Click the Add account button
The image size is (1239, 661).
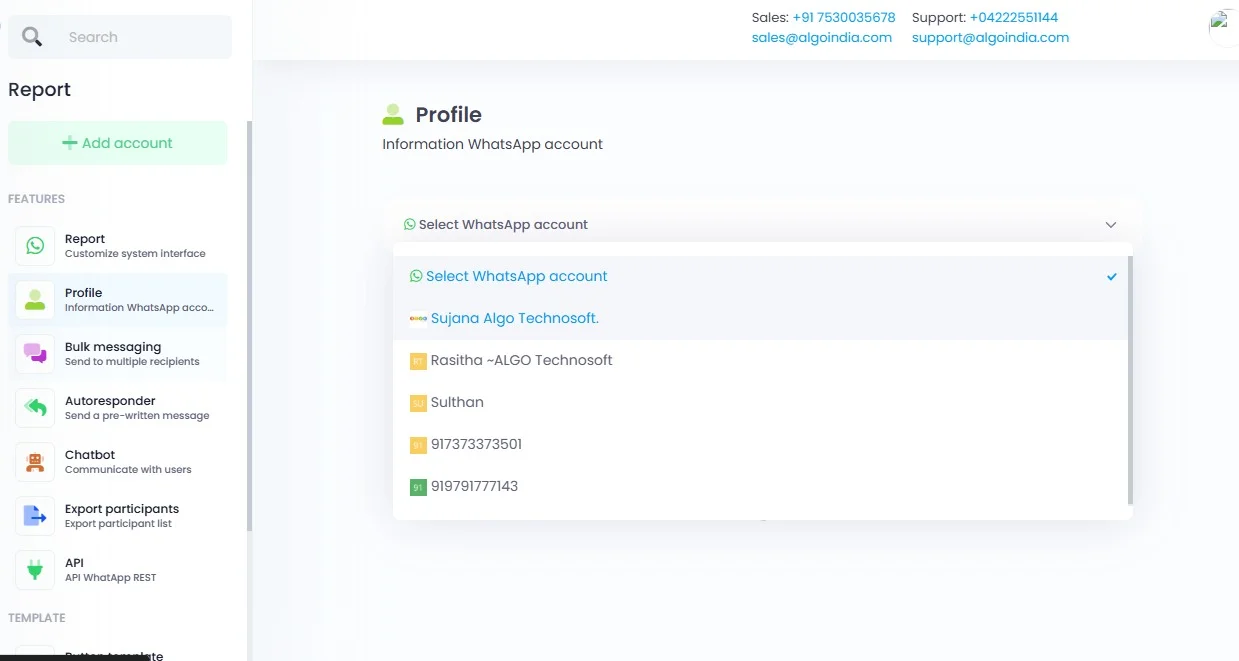pyautogui.click(x=118, y=143)
